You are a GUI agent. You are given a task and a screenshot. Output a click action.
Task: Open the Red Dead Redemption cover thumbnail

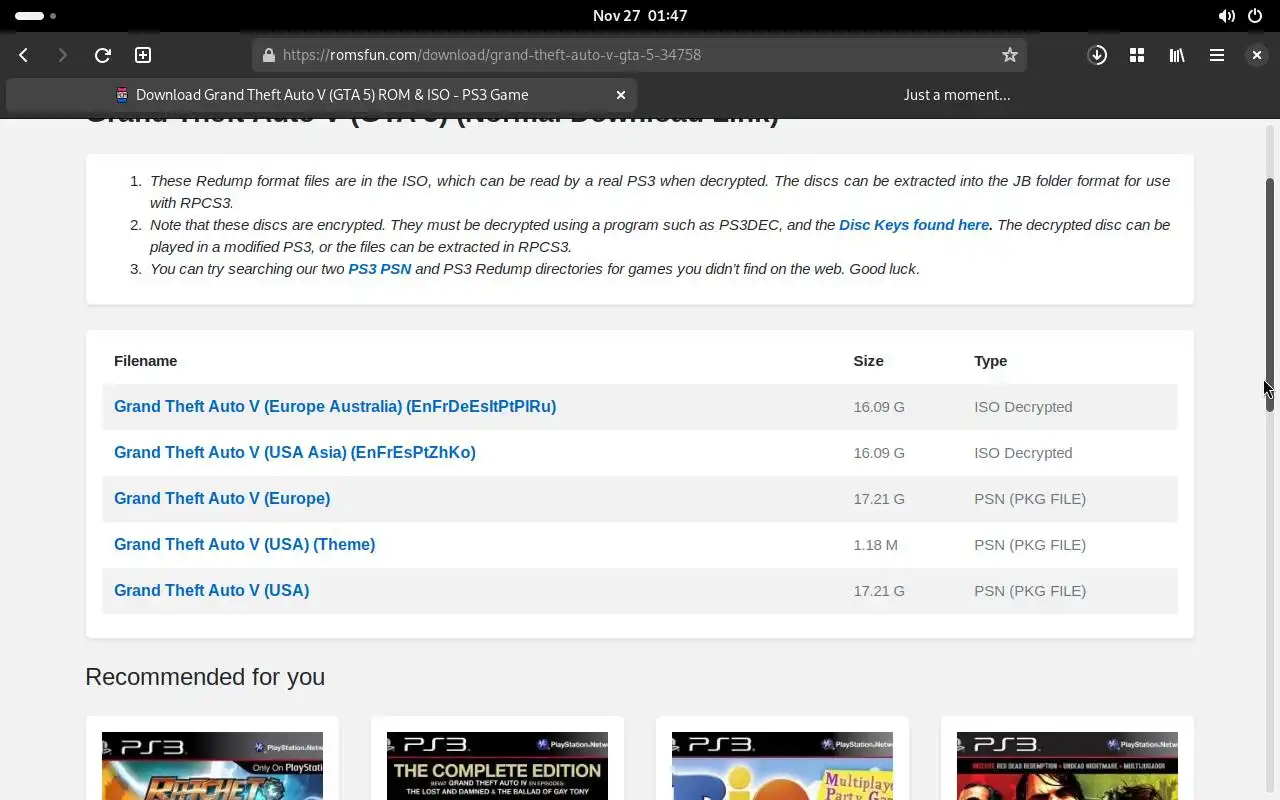(x=1067, y=766)
